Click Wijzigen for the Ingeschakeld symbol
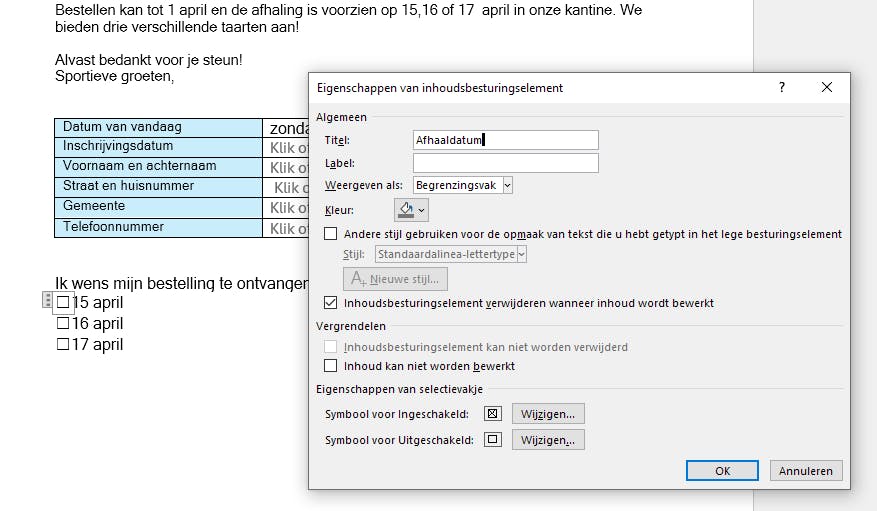Screen dimensions: 877x511 click(548, 414)
